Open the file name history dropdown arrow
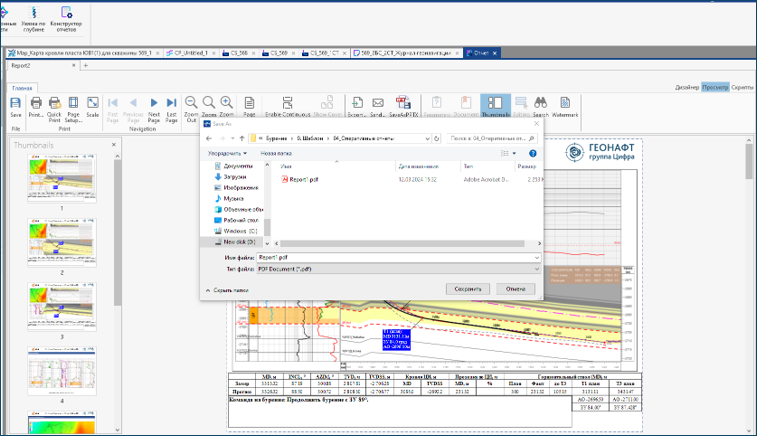This screenshot has width=757, height=436. tap(536, 258)
